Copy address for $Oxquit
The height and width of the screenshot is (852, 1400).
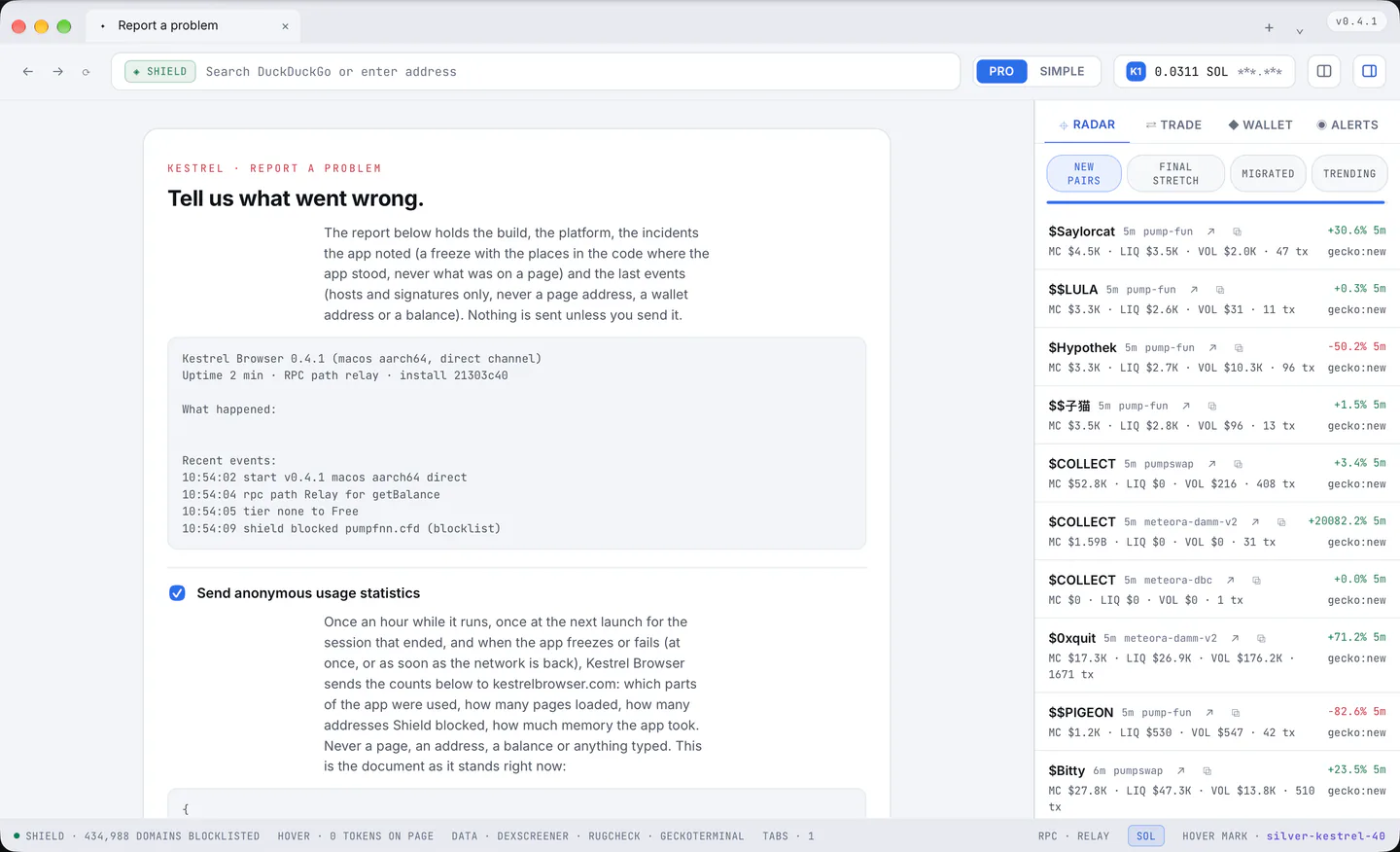(1261, 639)
